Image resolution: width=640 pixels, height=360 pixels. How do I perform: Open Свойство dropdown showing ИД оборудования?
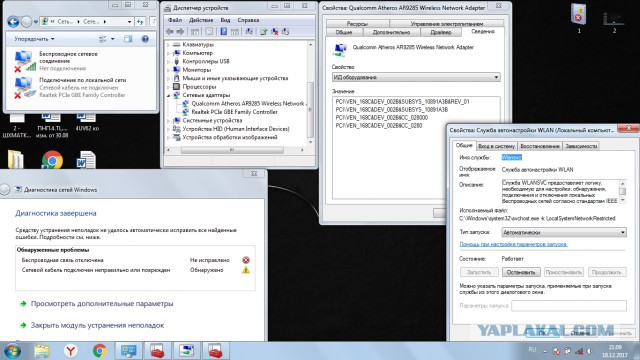click(416, 77)
